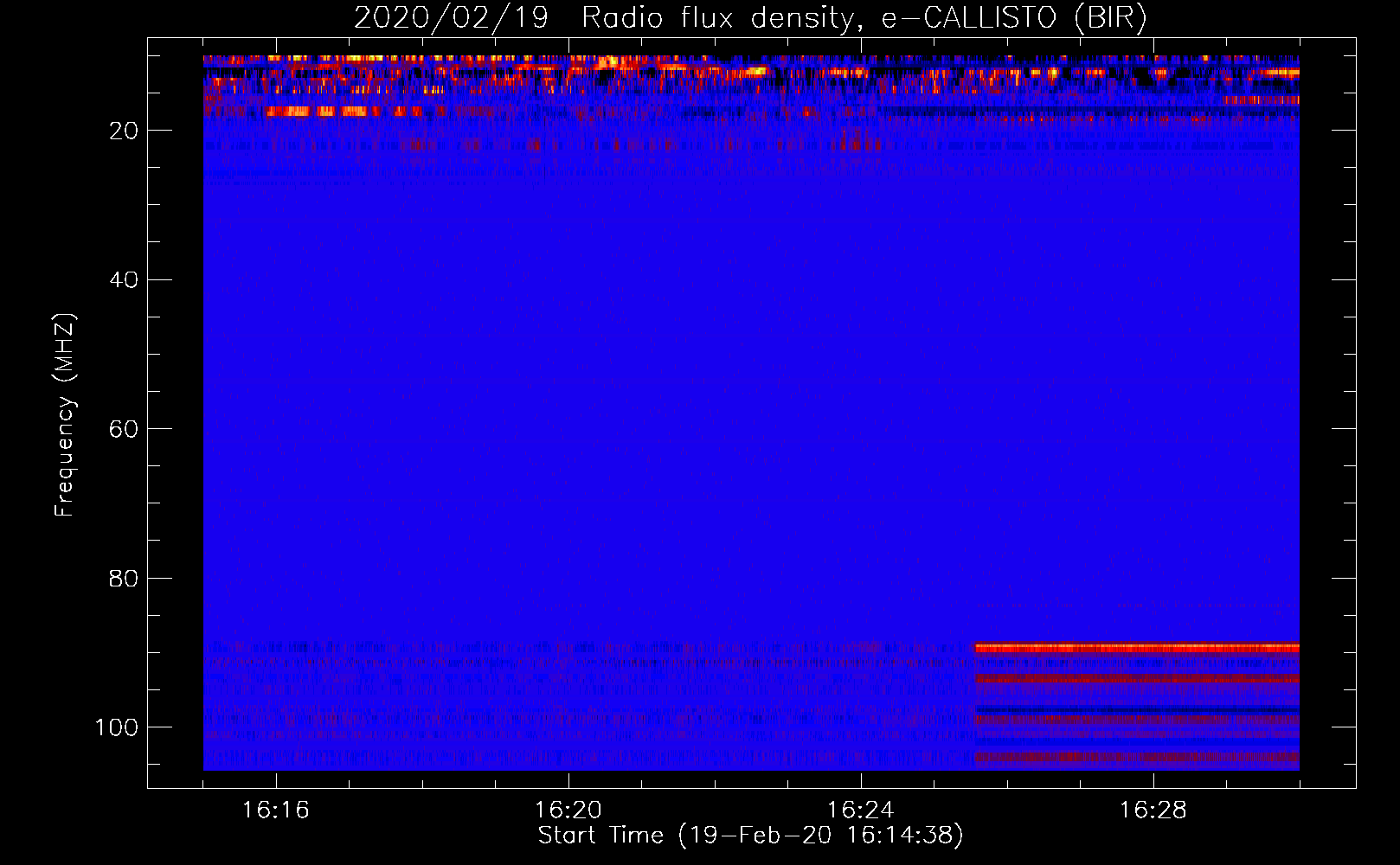Click the 100 frequency tick label

pos(117,727)
